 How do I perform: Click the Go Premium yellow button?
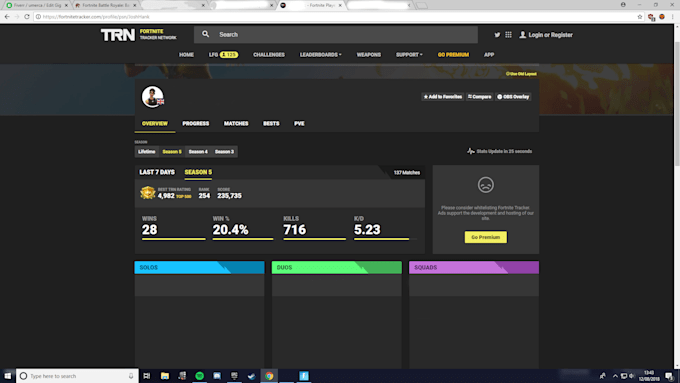pos(486,237)
